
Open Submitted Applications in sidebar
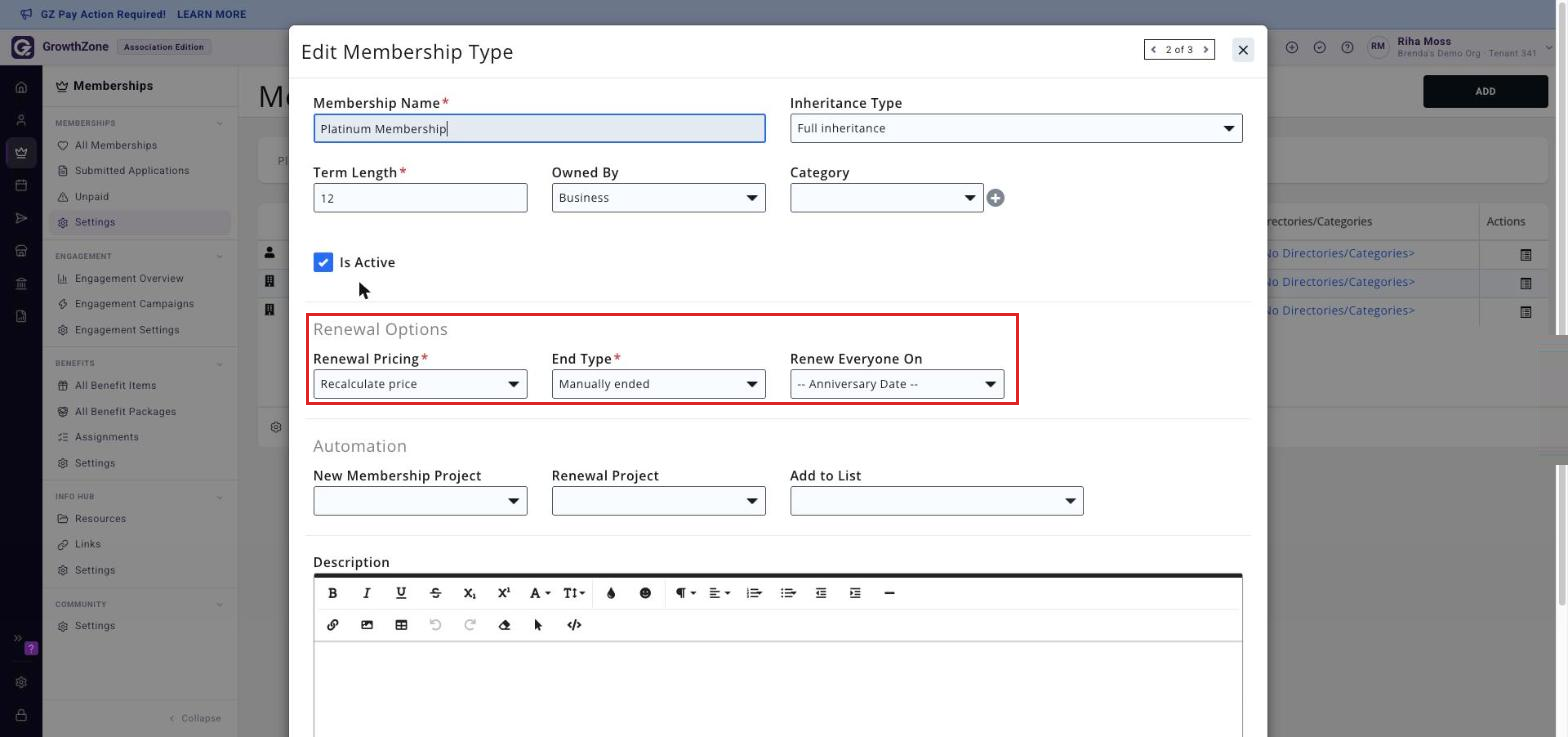tap(132, 171)
